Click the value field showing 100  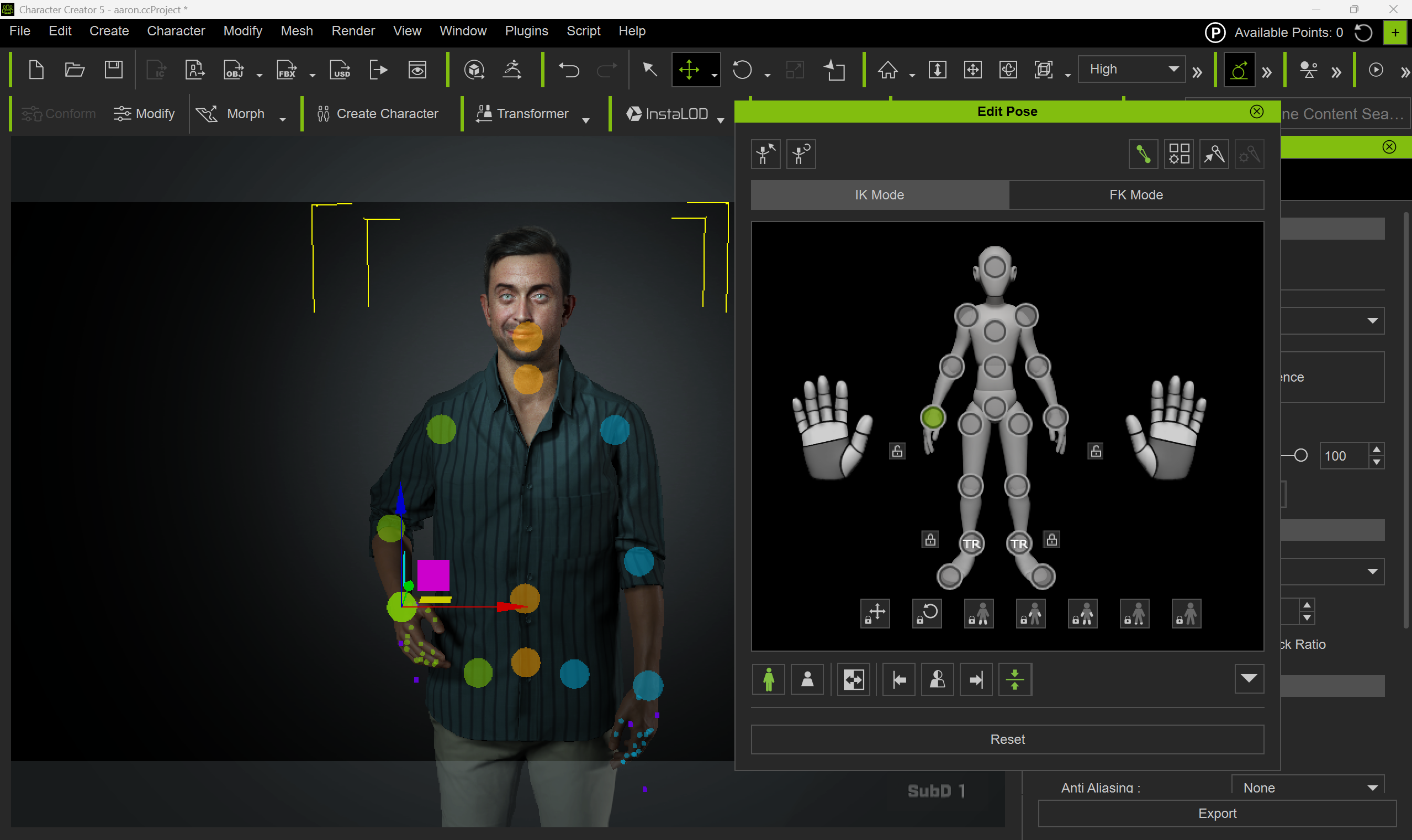1344,456
